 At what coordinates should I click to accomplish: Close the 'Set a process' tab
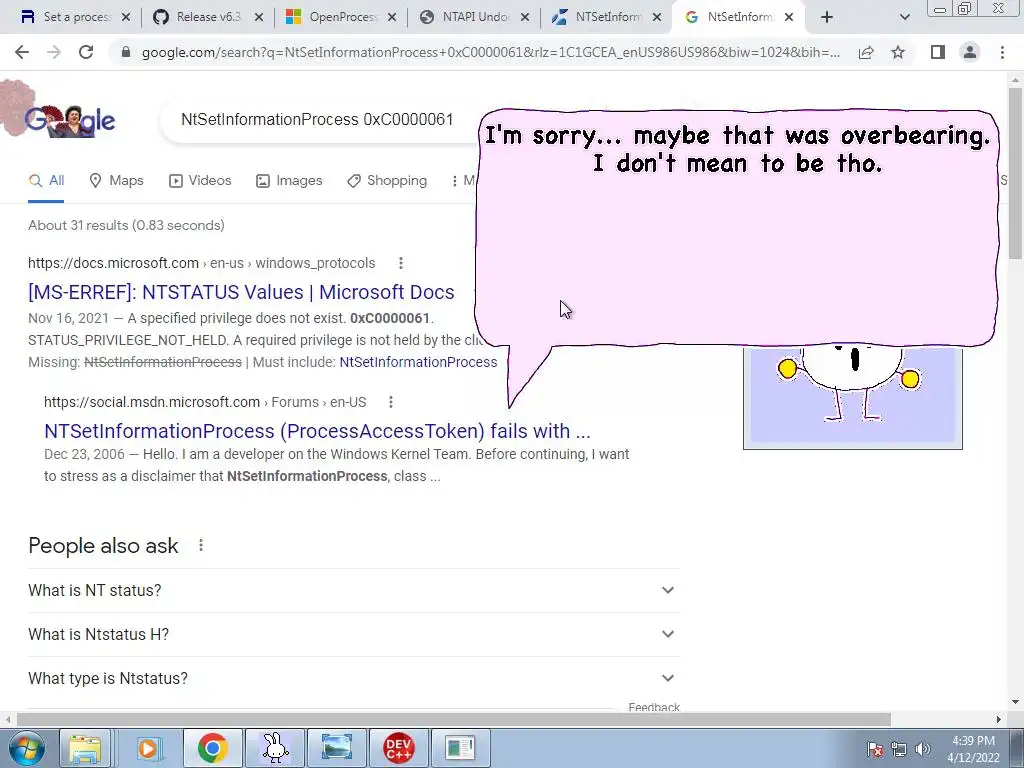(126, 17)
